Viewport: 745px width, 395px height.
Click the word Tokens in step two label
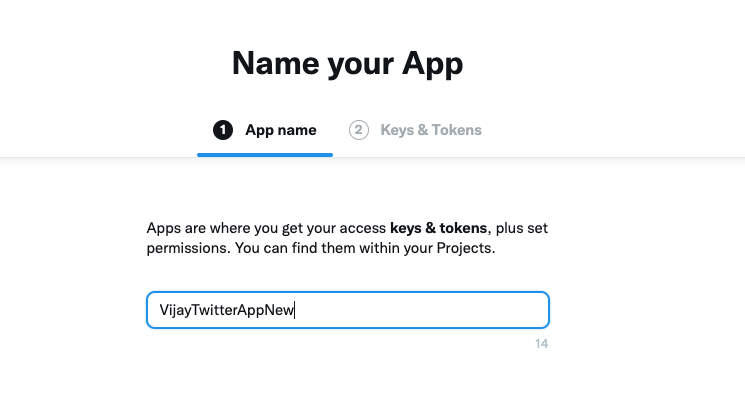pyautogui.click(x=457, y=130)
